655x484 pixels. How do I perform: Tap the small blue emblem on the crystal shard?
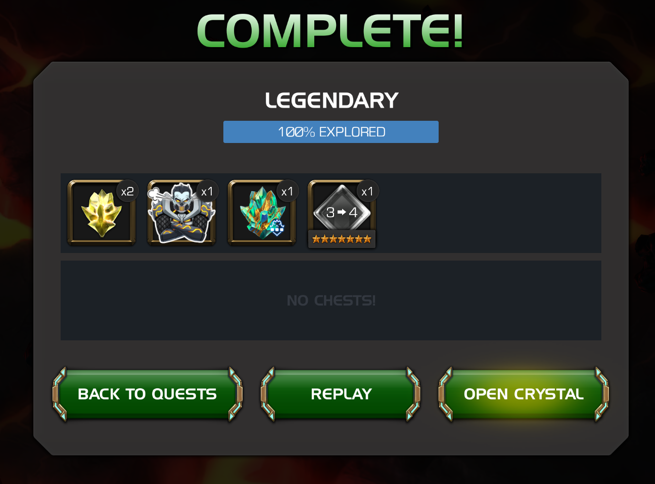[277, 228]
